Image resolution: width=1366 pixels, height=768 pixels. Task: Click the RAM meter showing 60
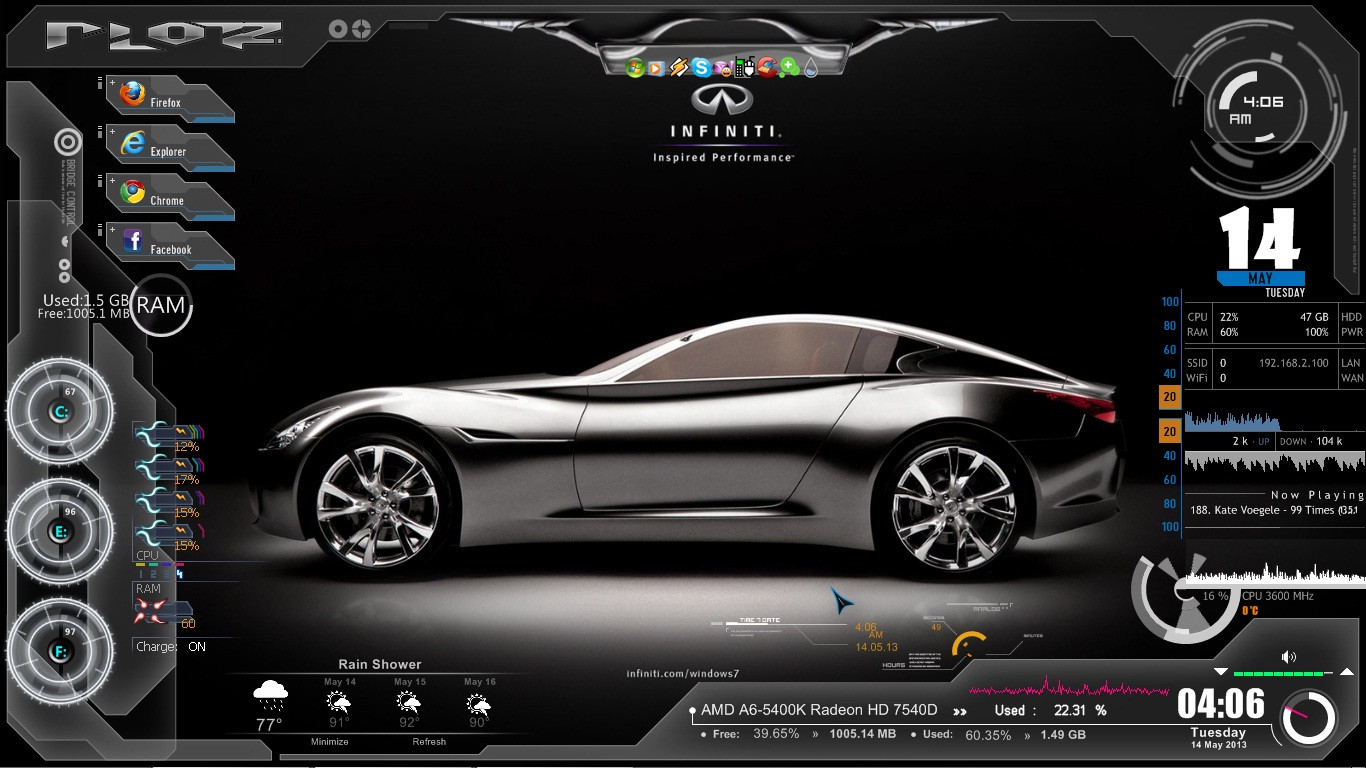[x=165, y=613]
